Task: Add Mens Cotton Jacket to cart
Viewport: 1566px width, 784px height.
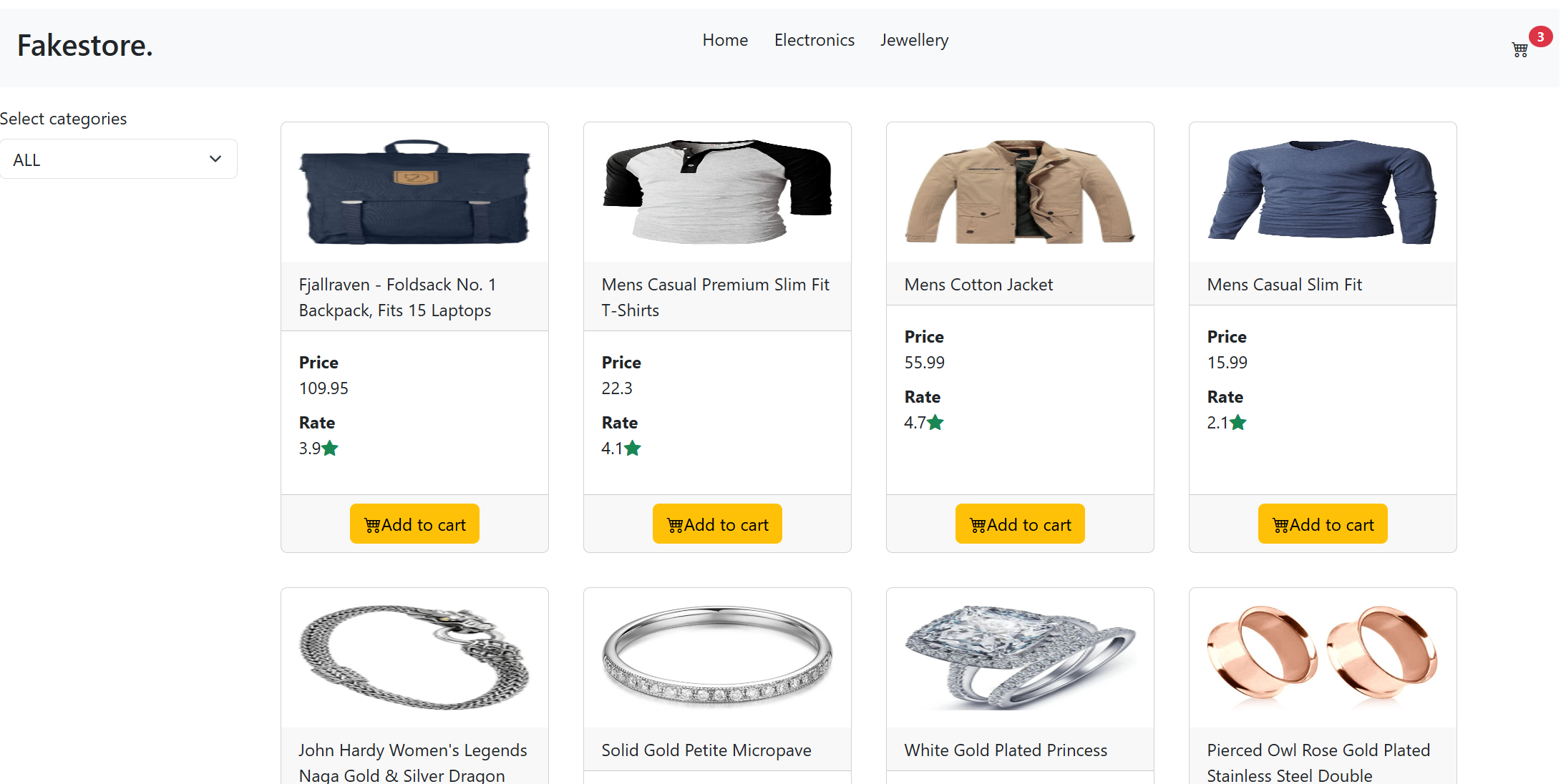Action: pyautogui.click(x=1020, y=524)
